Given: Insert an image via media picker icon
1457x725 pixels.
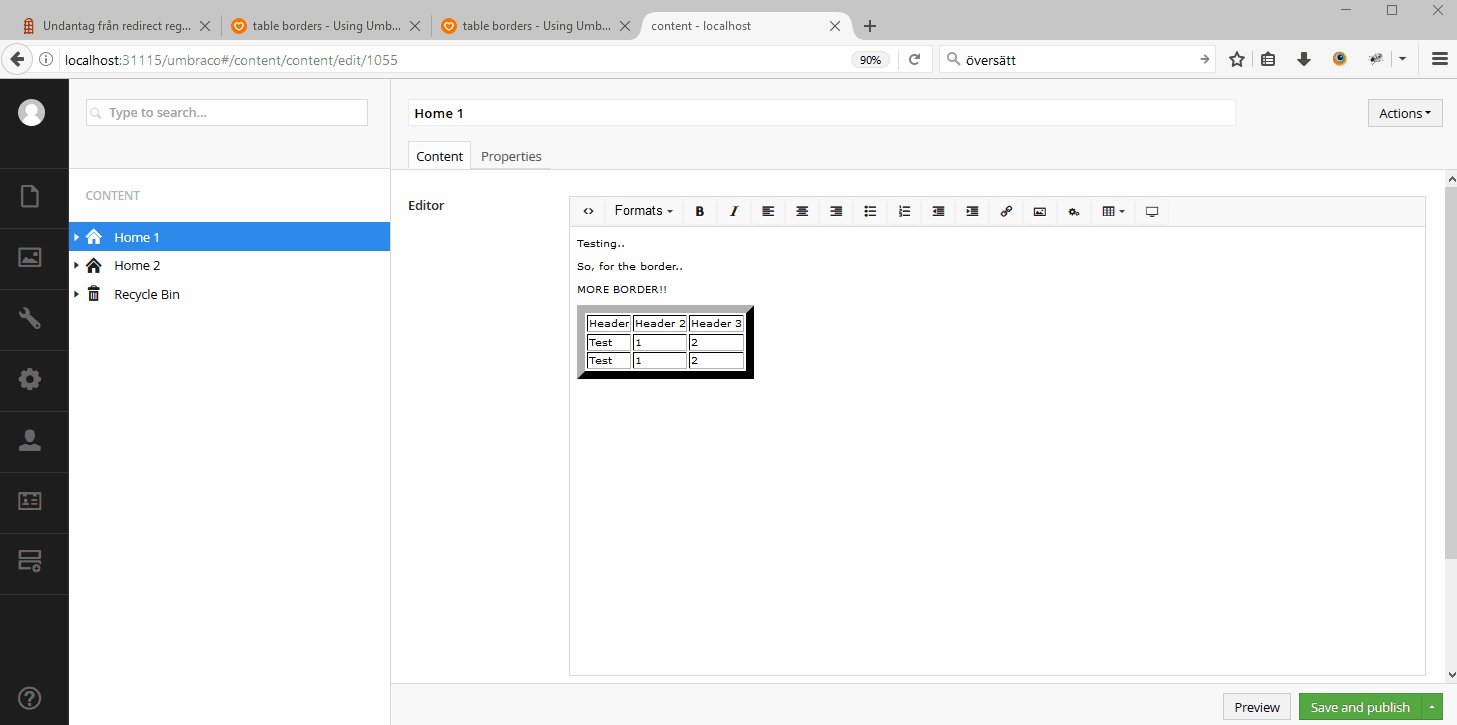Looking at the screenshot, I should pos(1040,211).
